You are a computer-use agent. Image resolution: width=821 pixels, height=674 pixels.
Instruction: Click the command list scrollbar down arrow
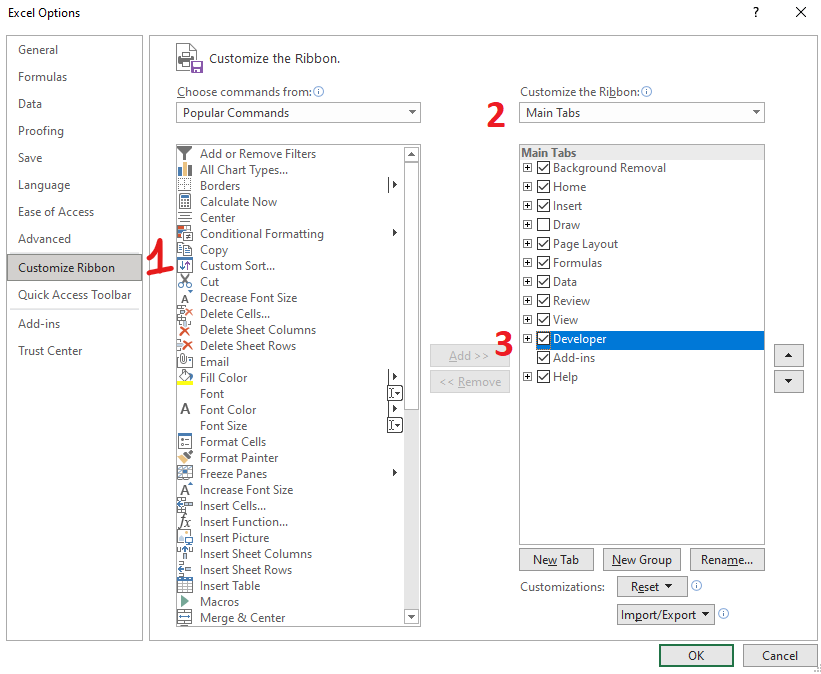411,617
